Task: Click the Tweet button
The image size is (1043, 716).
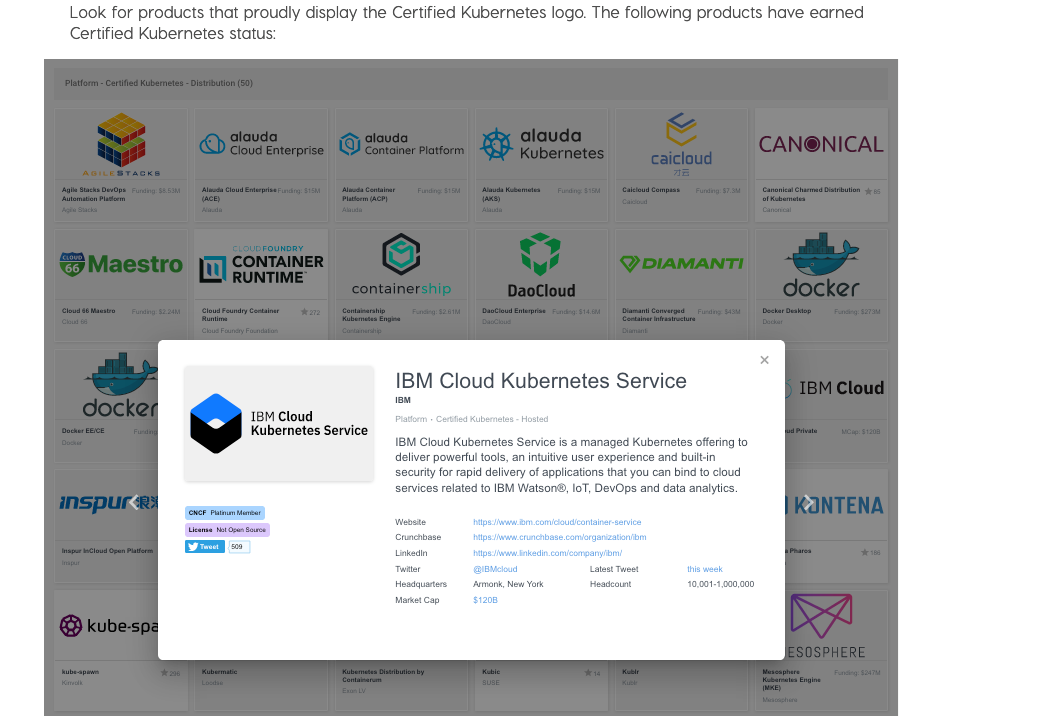Action: point(205,546)
